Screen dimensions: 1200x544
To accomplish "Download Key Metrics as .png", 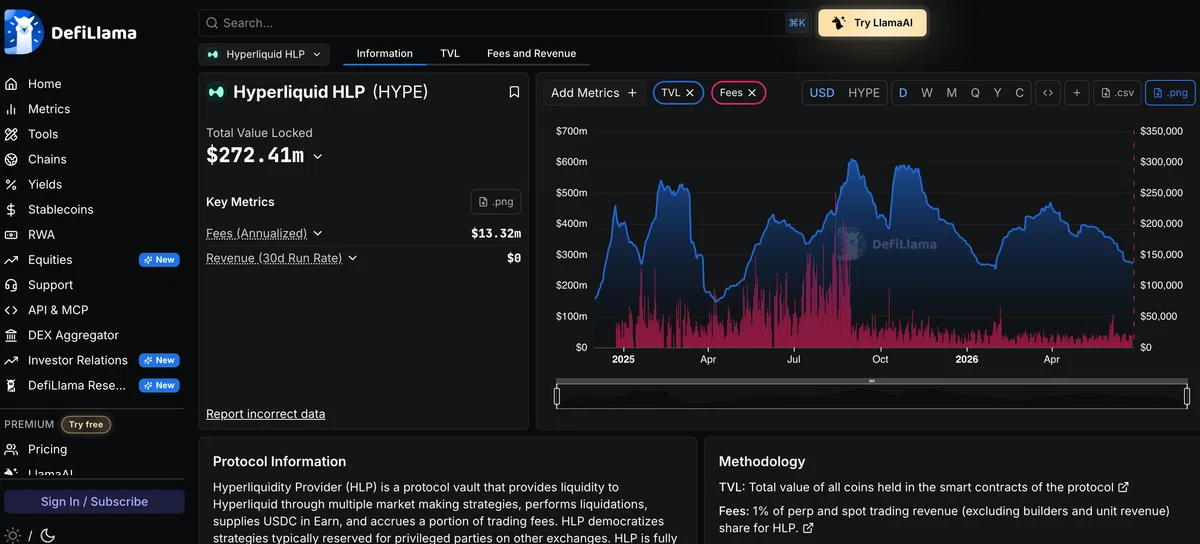I will [x=496, y=201].
